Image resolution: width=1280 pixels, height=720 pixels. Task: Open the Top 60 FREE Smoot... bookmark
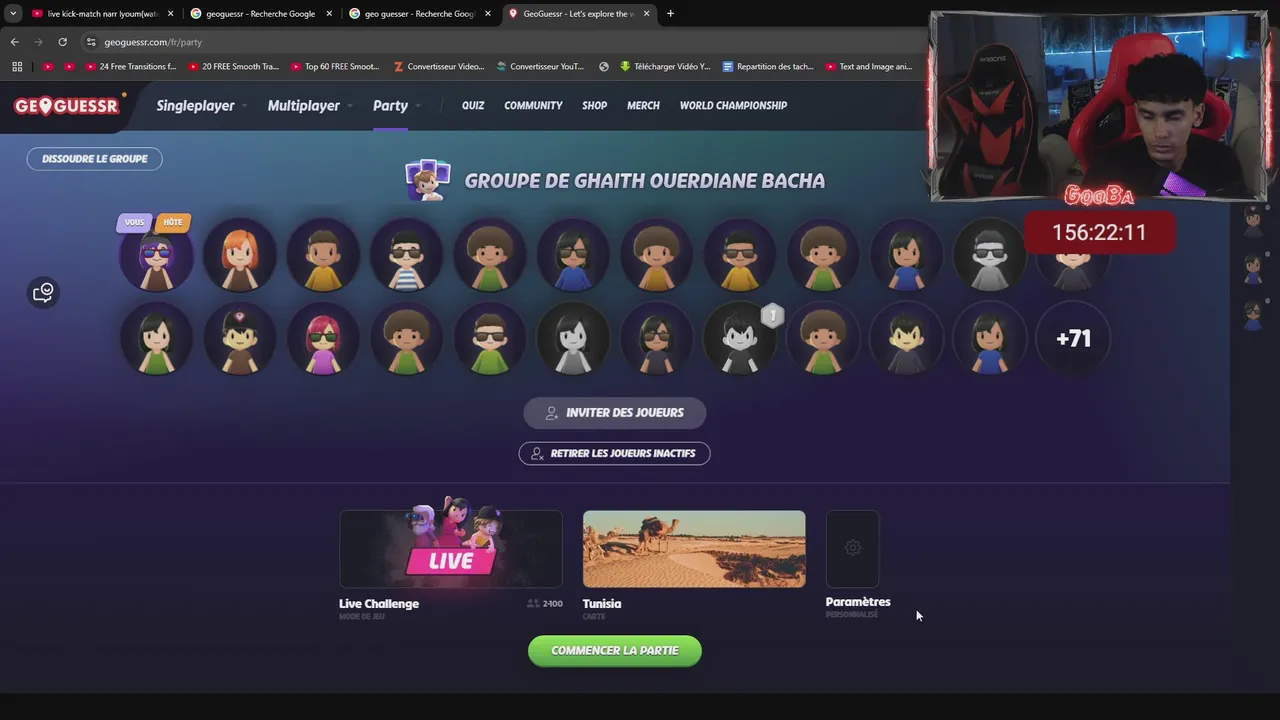point(335,67)
